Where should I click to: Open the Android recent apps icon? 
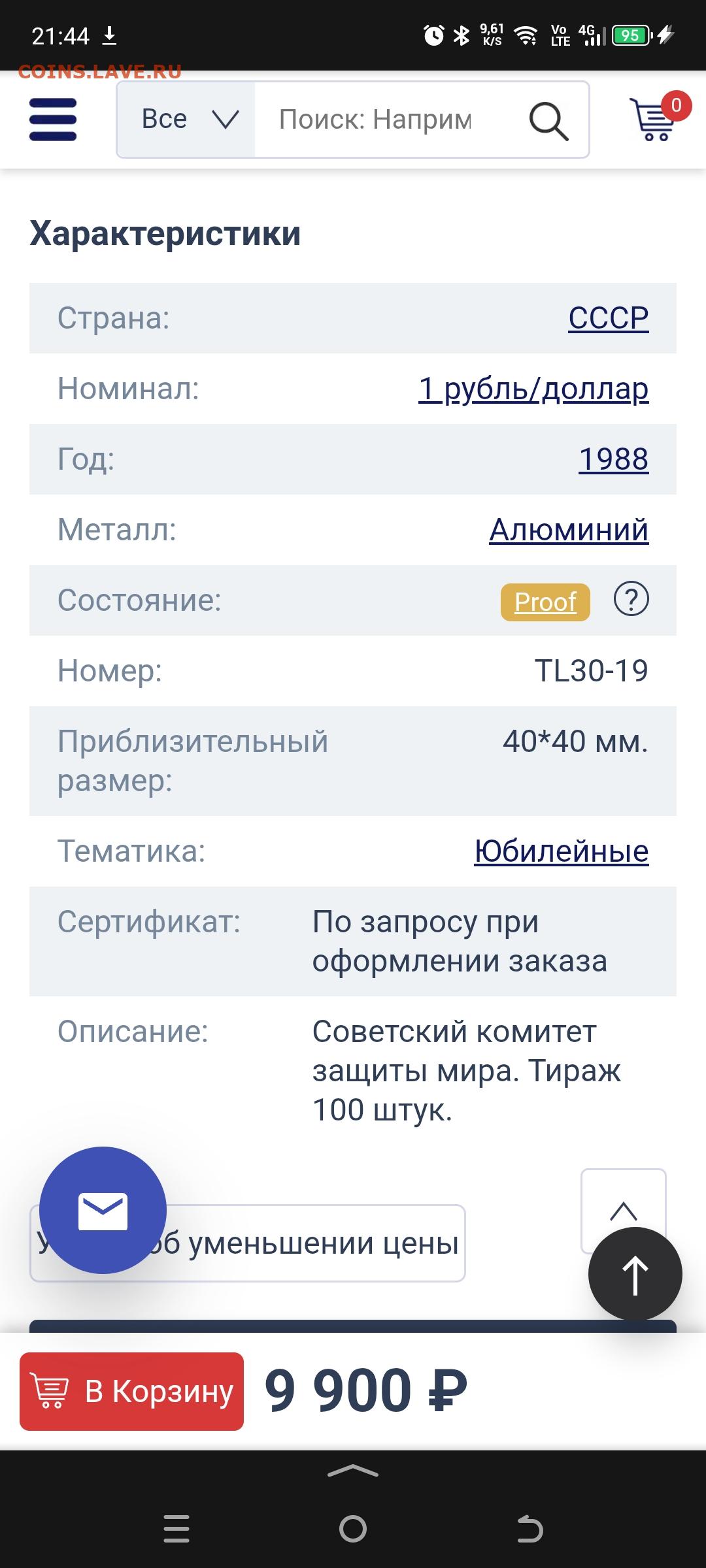click(176, 1529)
